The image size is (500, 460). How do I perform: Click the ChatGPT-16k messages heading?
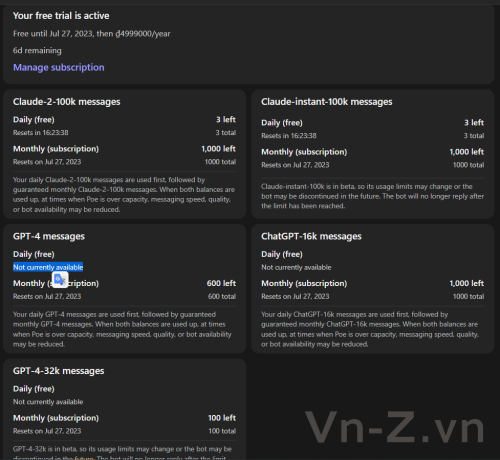pos(311,236)
